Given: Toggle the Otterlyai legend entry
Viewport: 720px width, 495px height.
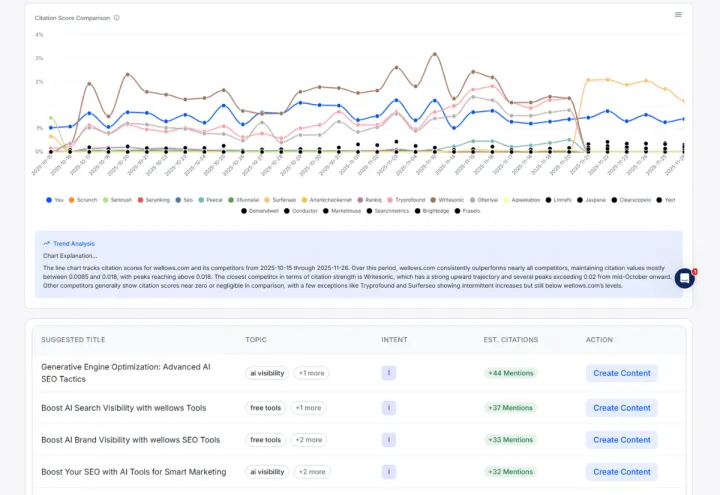Looking at the screenshot, I should 484,200.
